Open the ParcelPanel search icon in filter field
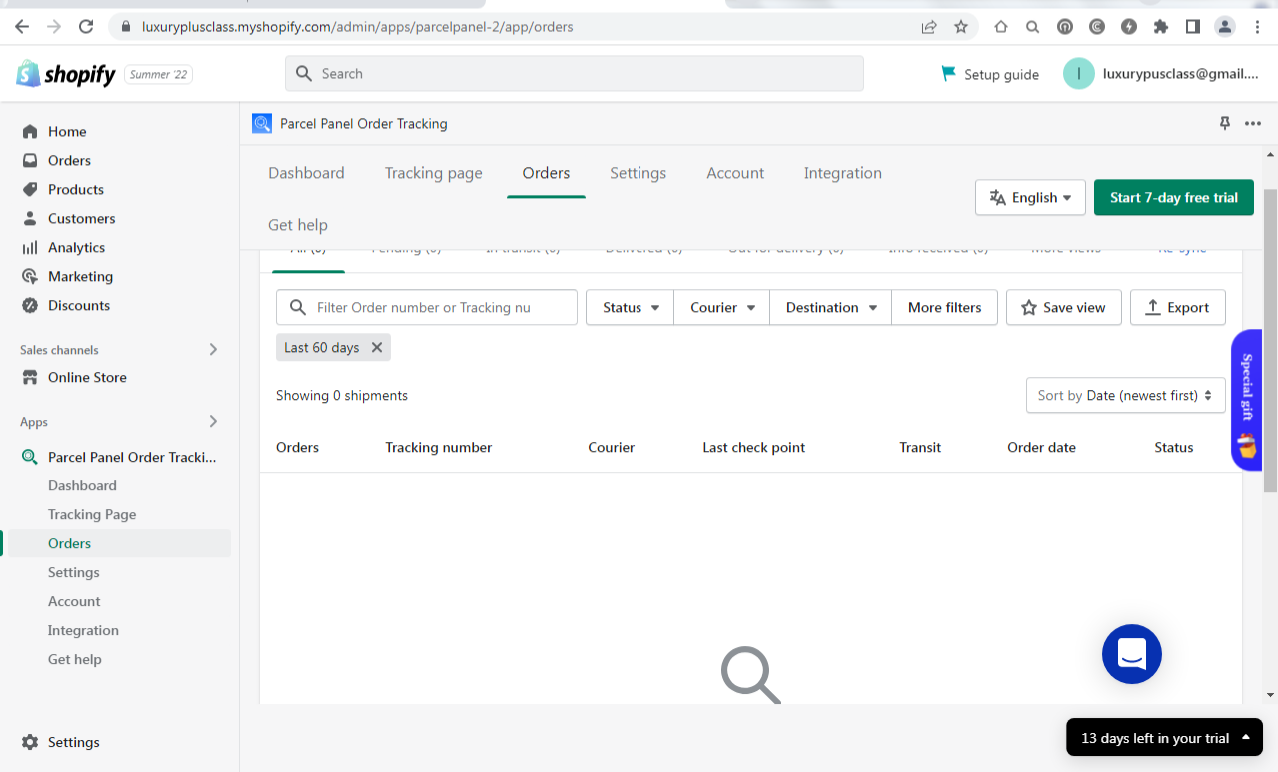 (299, 307)
